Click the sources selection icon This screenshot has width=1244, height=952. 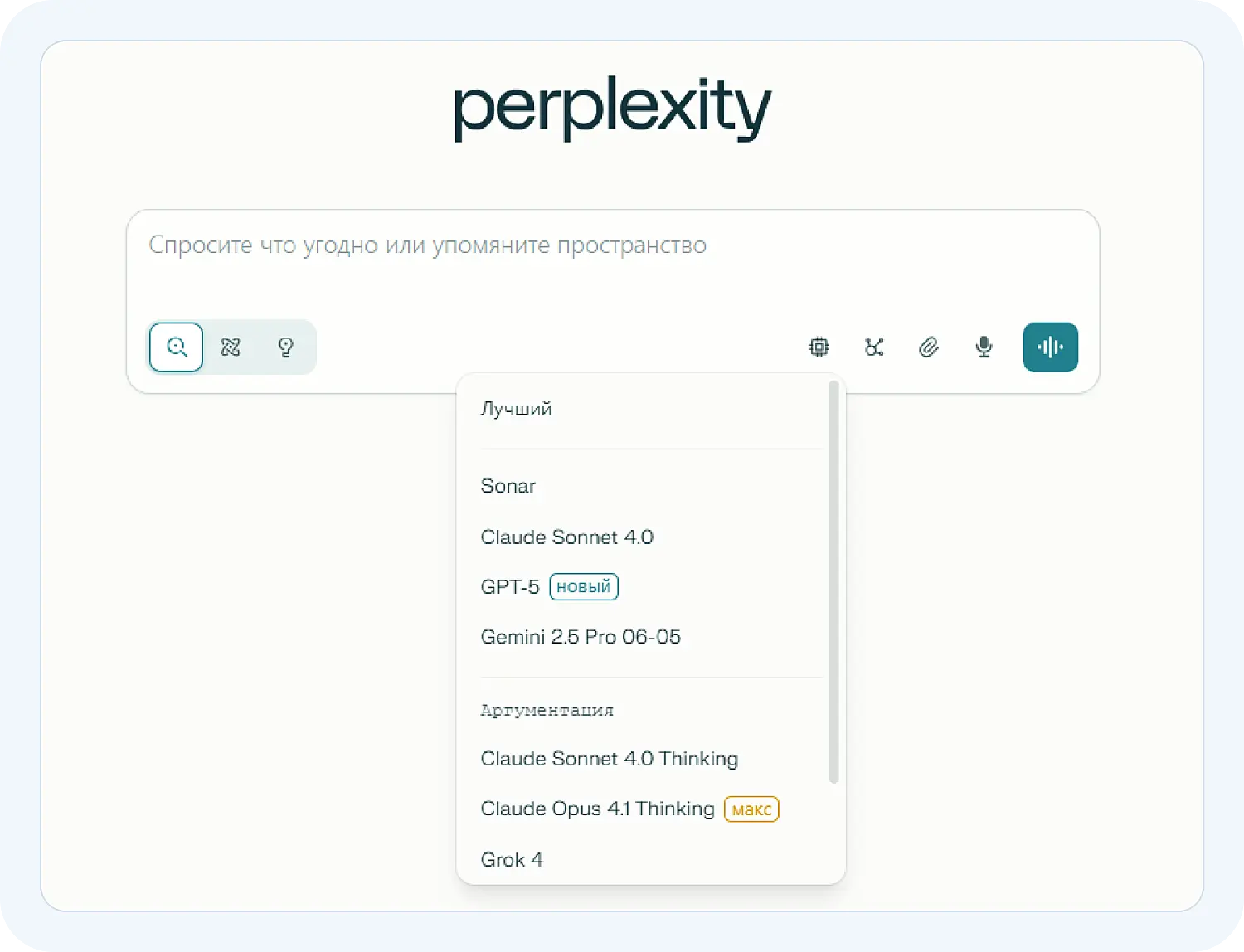coord(873,347)
